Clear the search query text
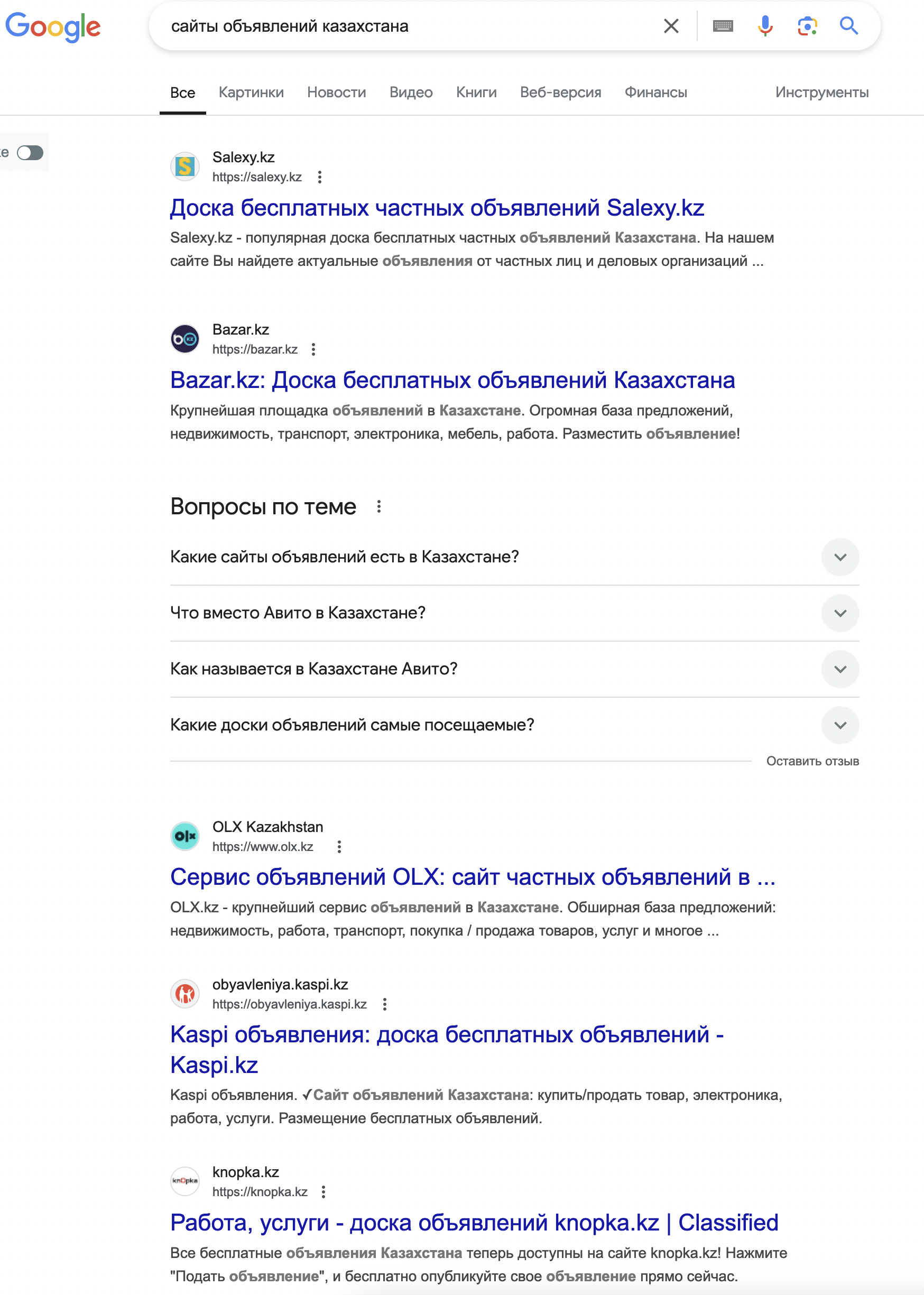Screen dimensions: 924x1295 tap(671, 26)
